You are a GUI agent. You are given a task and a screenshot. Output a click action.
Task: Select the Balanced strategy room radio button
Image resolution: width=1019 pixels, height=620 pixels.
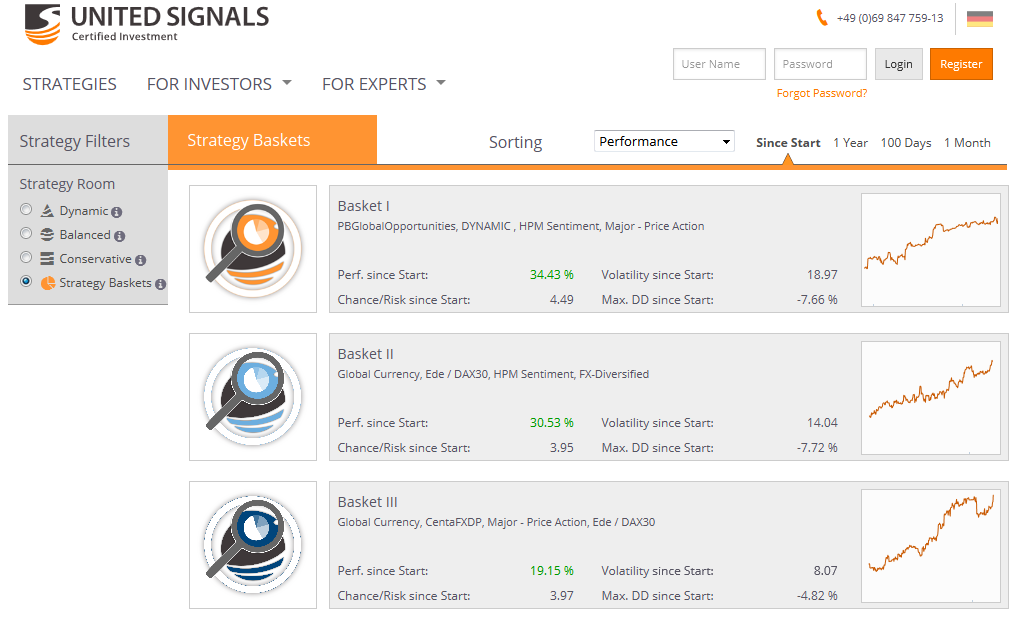[26, 234]
